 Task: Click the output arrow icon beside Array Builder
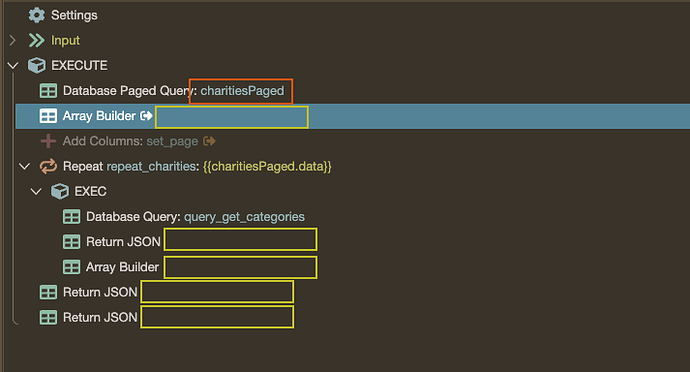tap(146, 116)
